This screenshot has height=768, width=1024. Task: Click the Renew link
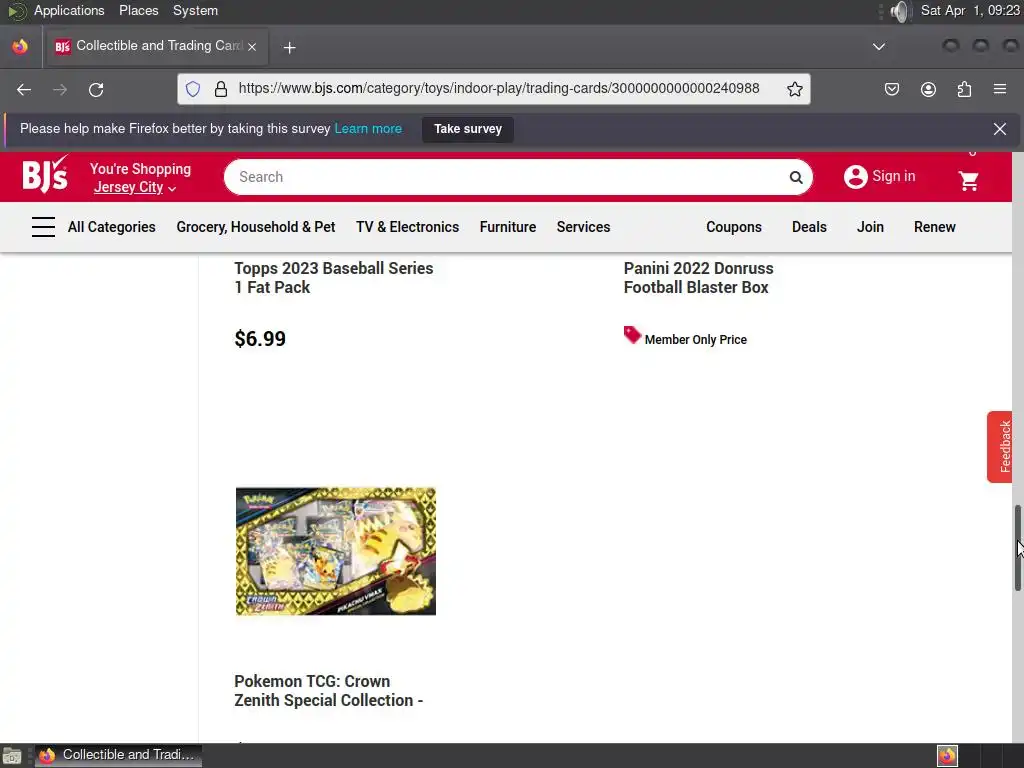[935, 227]
